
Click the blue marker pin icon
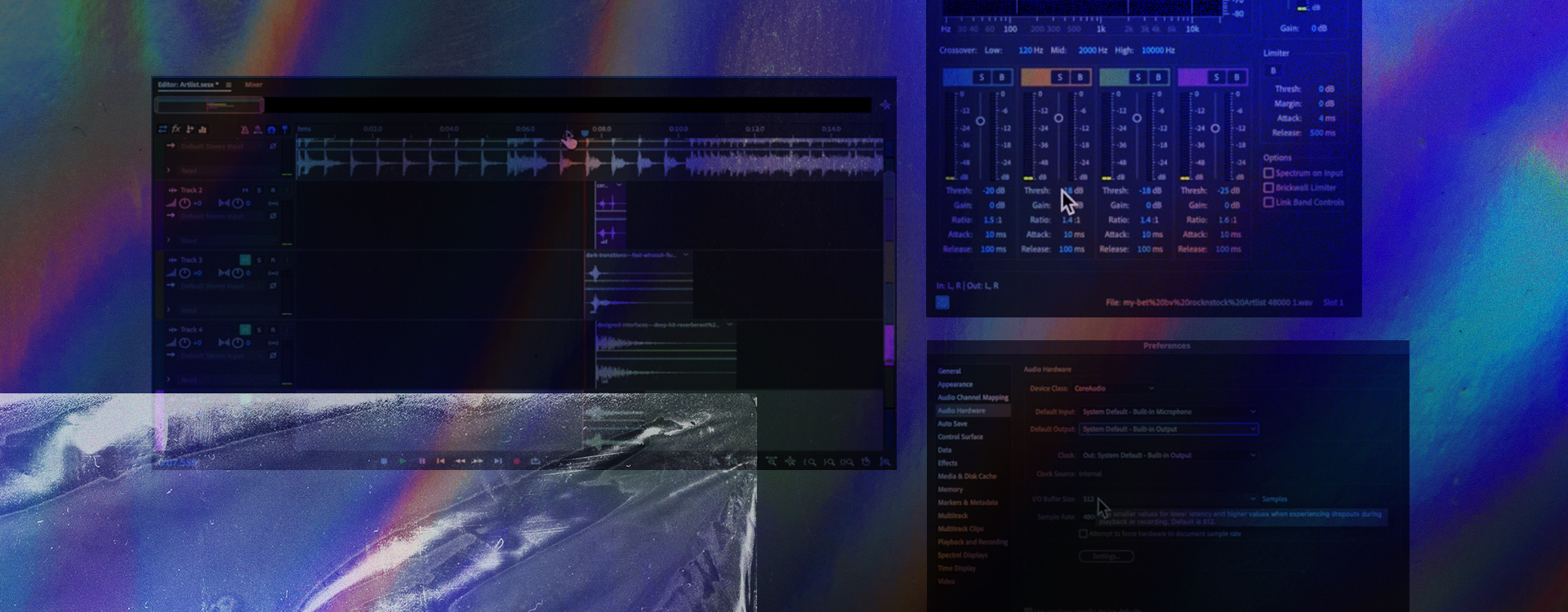point(284,130)
